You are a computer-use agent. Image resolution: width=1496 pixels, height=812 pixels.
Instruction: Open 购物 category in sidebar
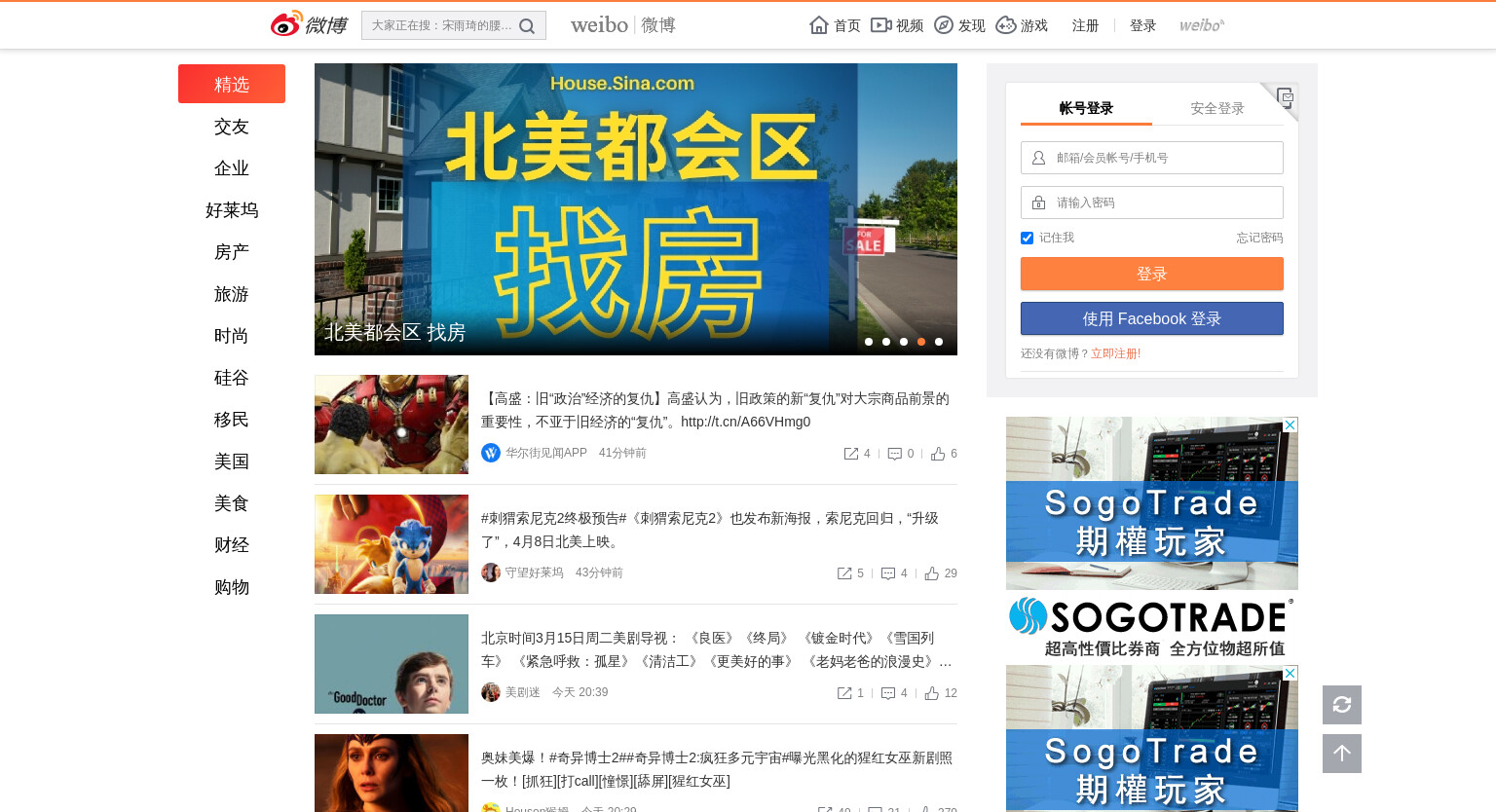(x=232, y=587)
